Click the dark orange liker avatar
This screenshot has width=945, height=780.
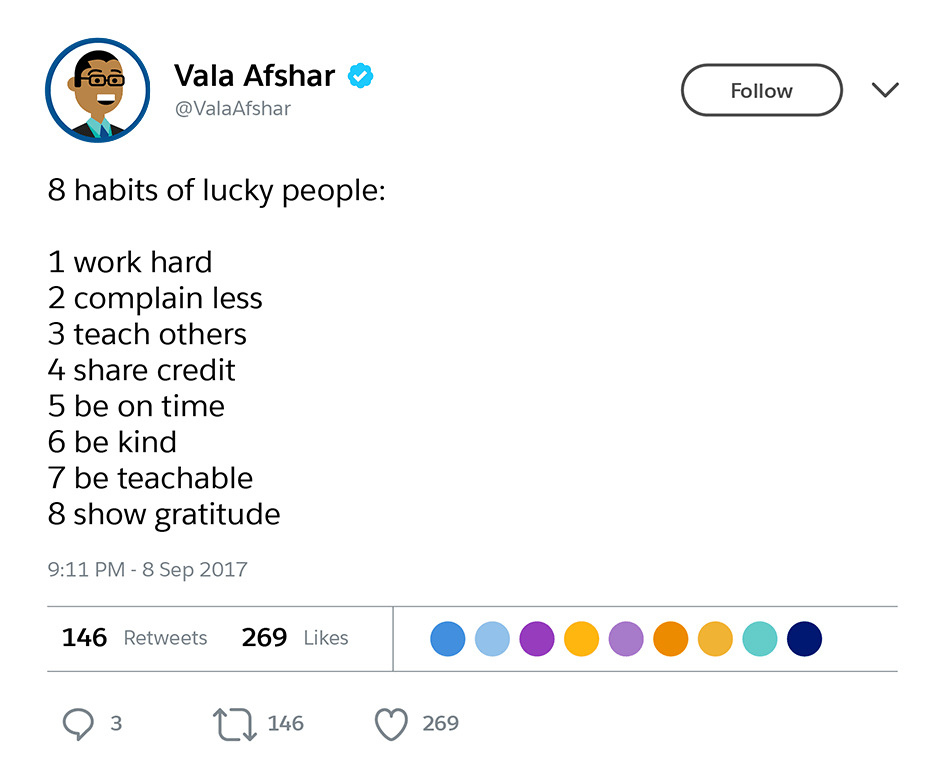click(x=671, y=639)
